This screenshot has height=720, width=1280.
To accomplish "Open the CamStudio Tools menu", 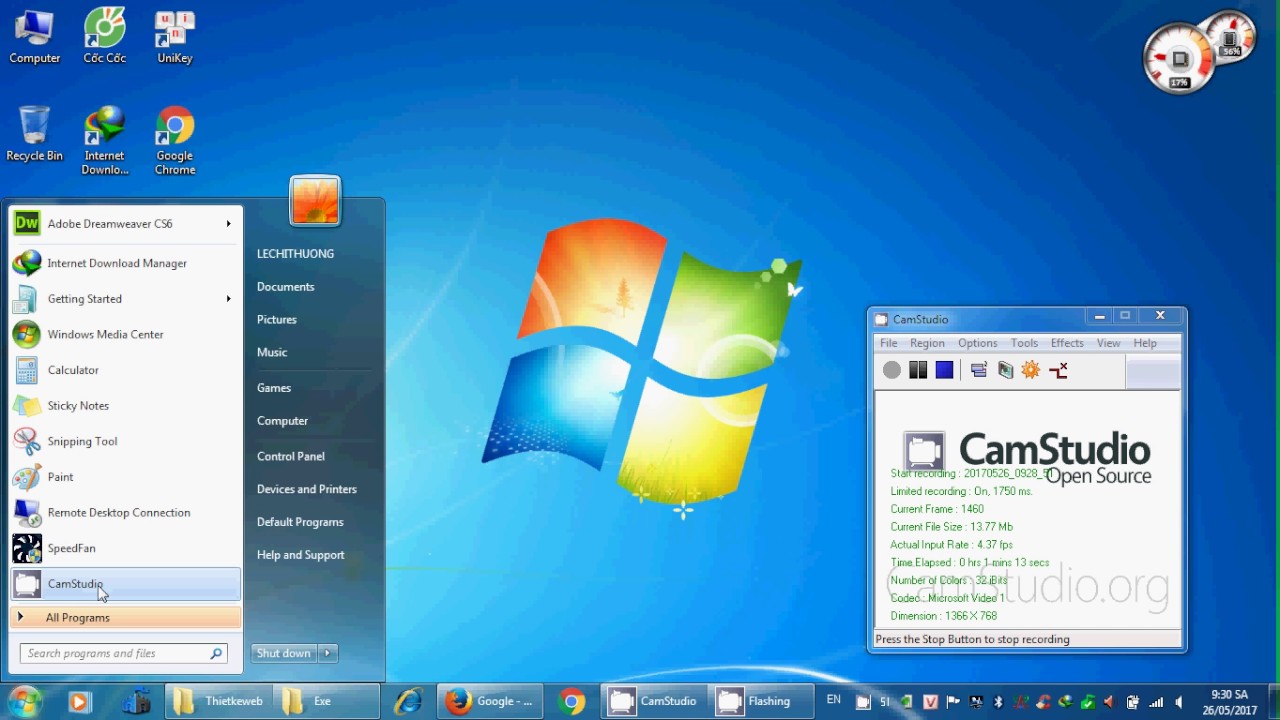I will pos(1024,343).
